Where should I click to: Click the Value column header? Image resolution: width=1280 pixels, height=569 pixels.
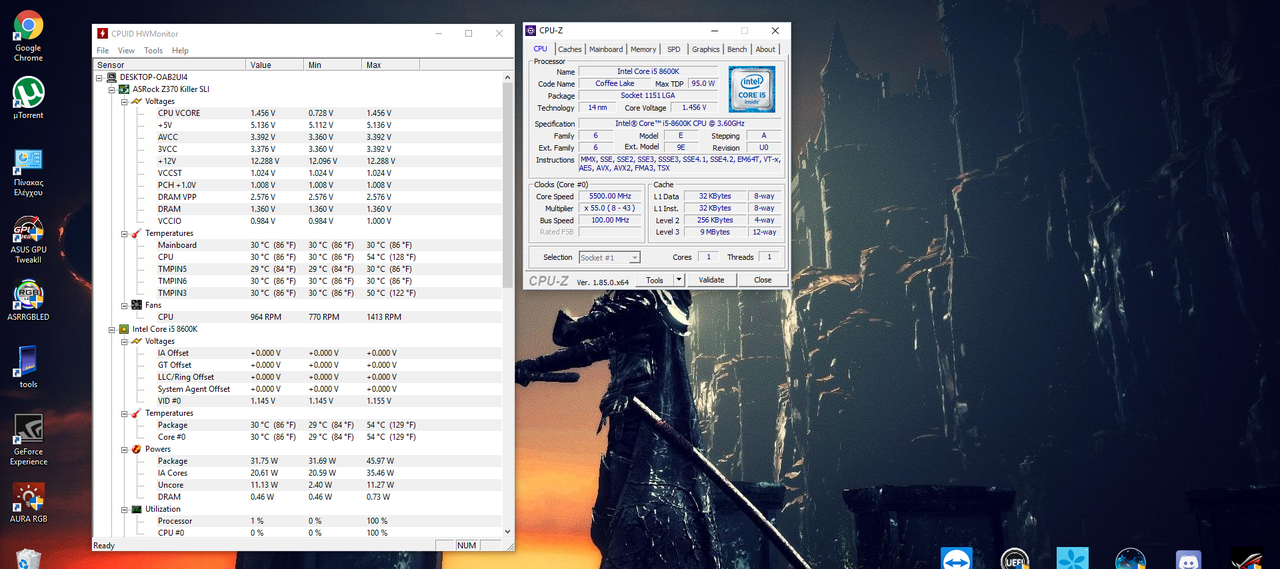[275, 65]
